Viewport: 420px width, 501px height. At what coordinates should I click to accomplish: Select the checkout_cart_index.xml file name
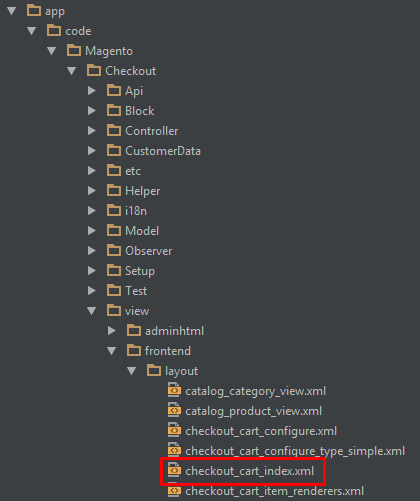pyautogui.click(x=249, y=471)
